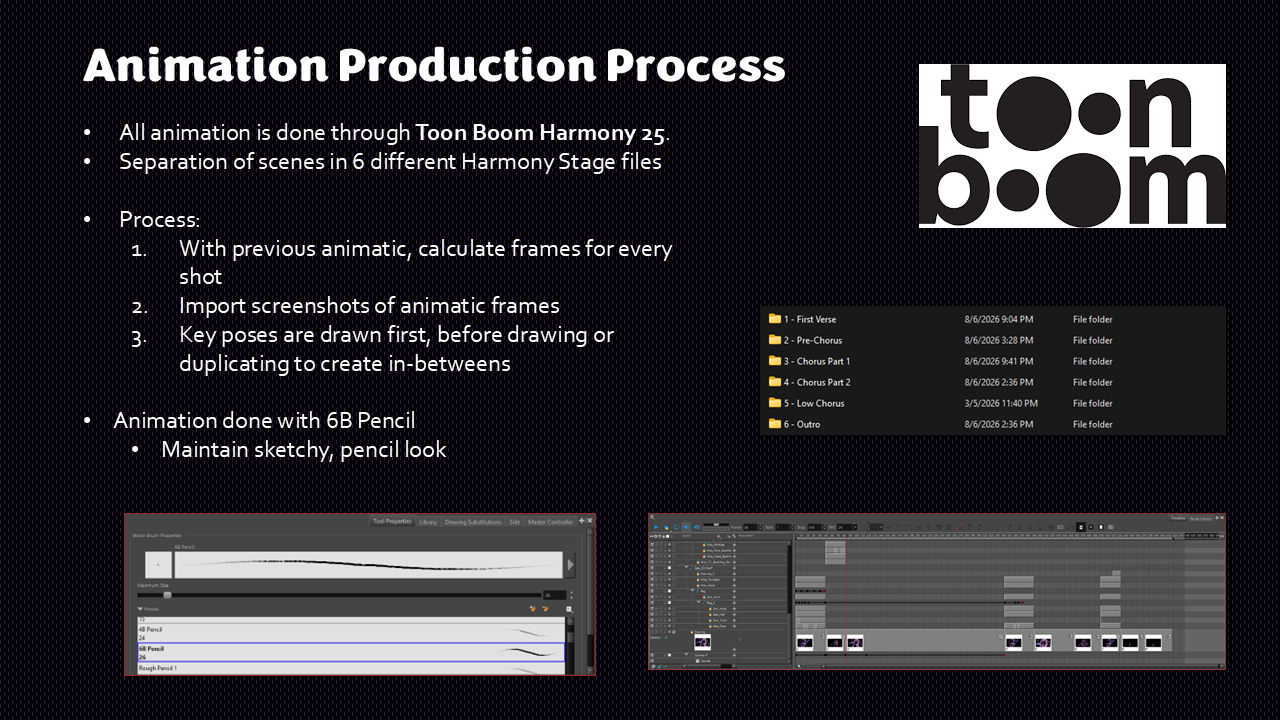Click the '3/5/2026 11:40 PM' date cell
Viewport: 1280px width, 720px height.
pos(1001,403)
